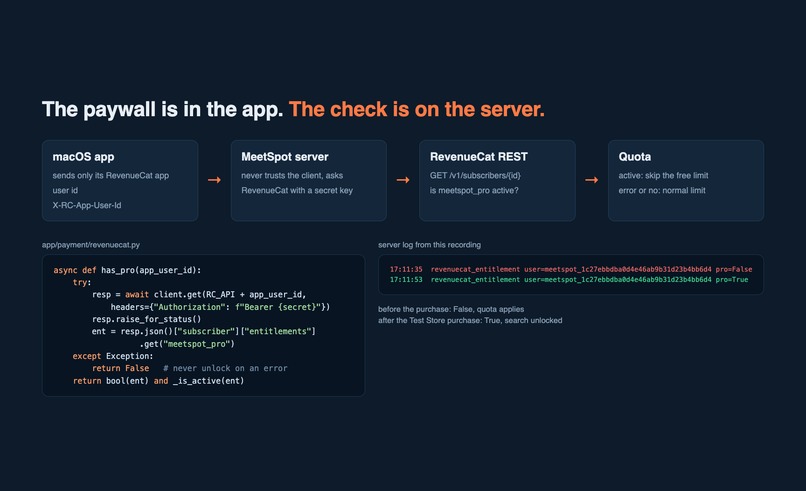806x491 pixels.
Task: Click the "except Exception:" code line
Action: (113, 356)
